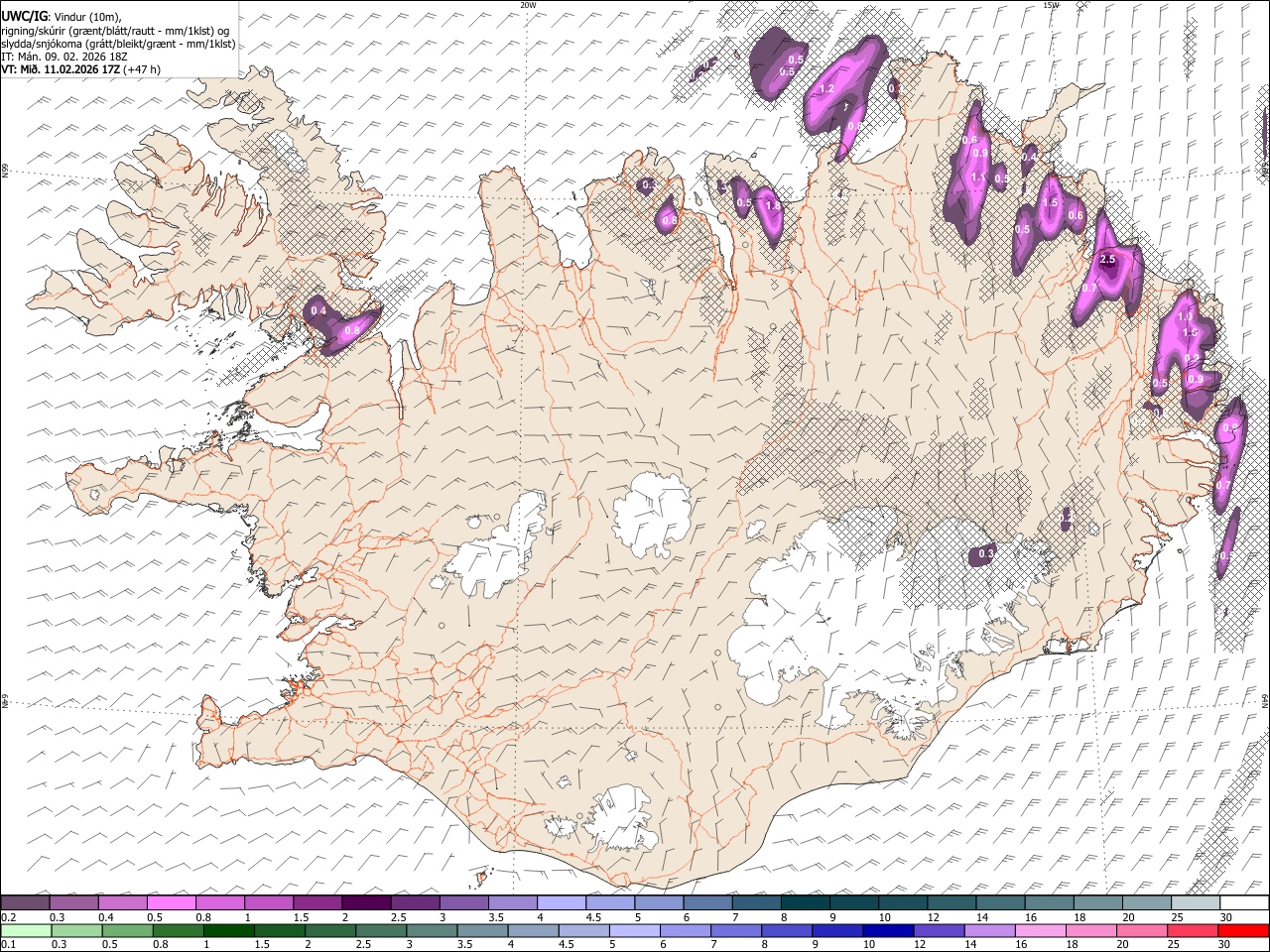Select the navy blue 10–12 swatch in bottom legend row
1270x952 pixels.
887,930
